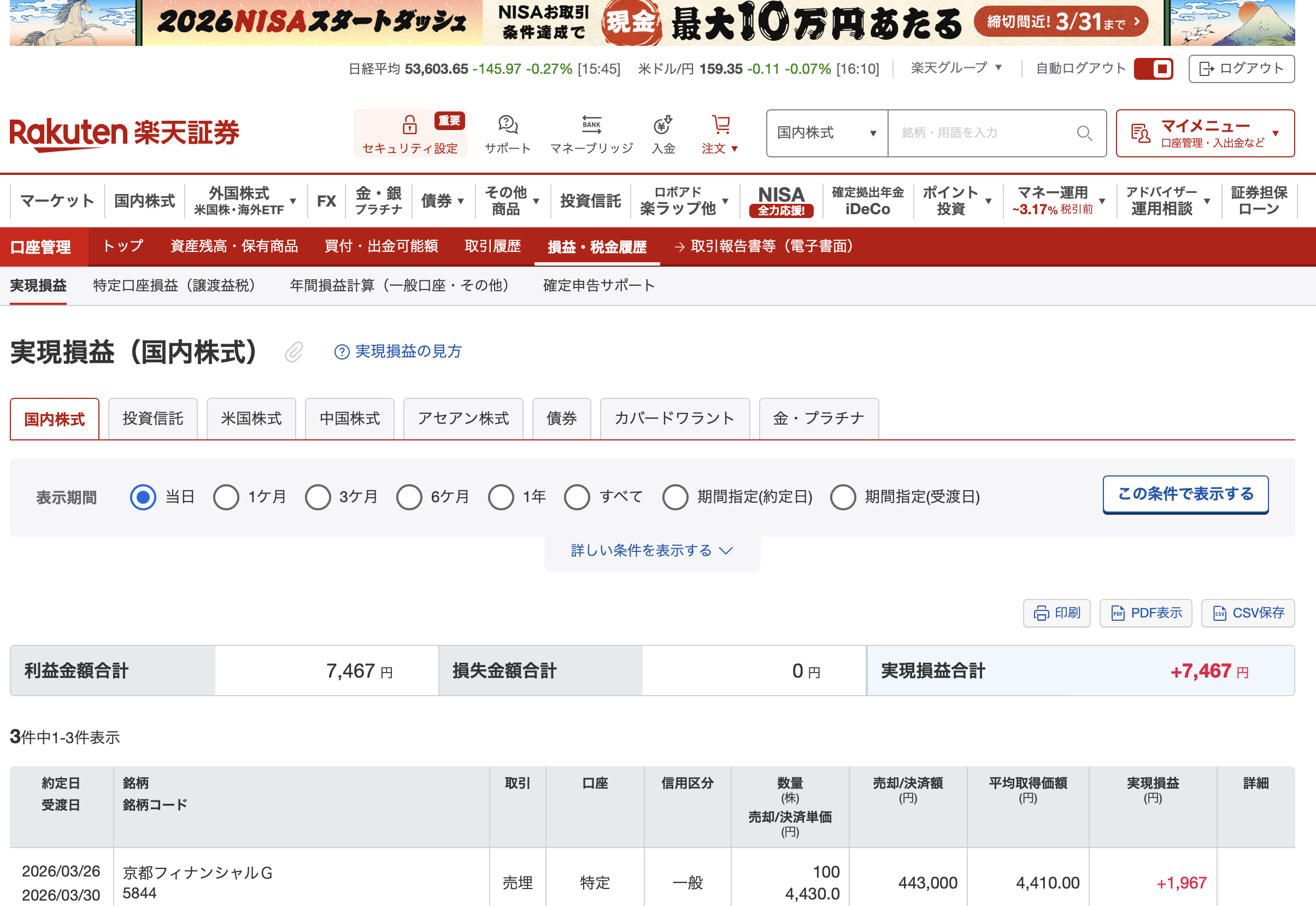Open the Money Bridge bank icon
The width and height of the screenshot is (1316, 906).
click(591, 125)
